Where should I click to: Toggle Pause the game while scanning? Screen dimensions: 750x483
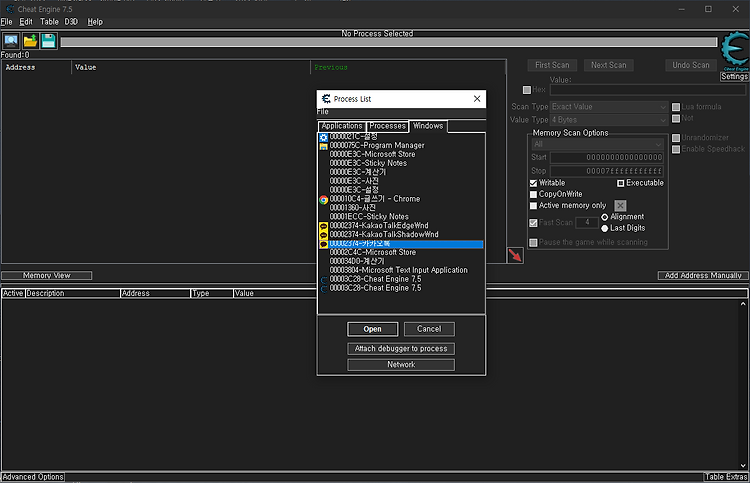(x=533, y=242)
